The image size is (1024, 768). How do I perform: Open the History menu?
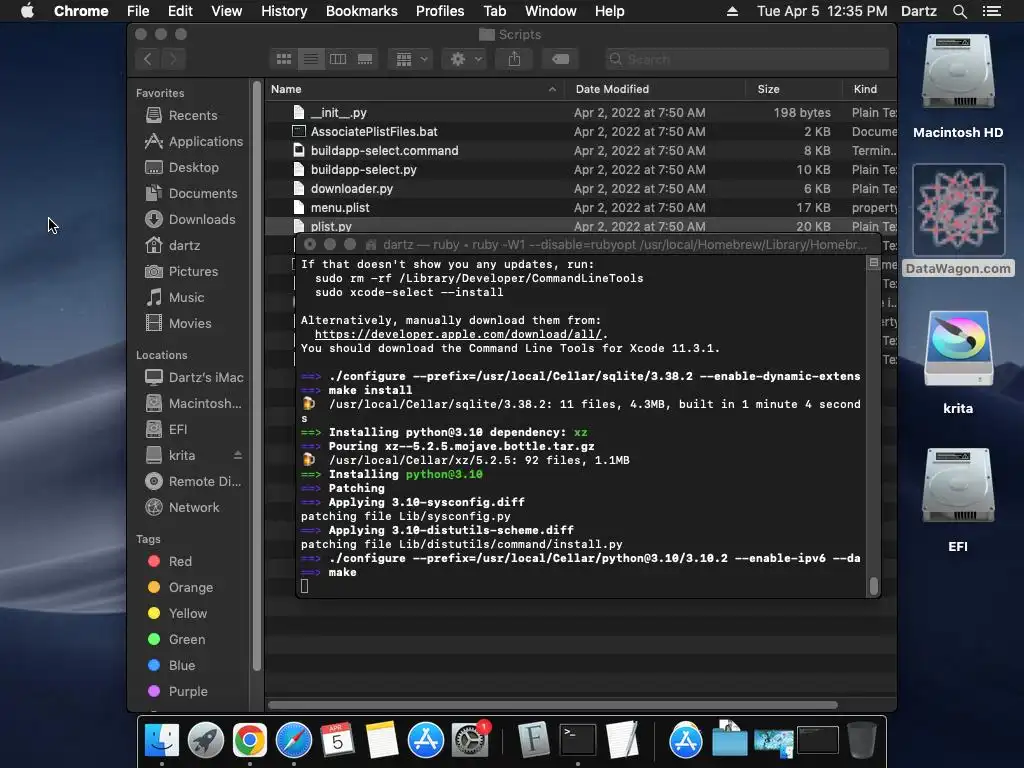(x=284, y=11)
